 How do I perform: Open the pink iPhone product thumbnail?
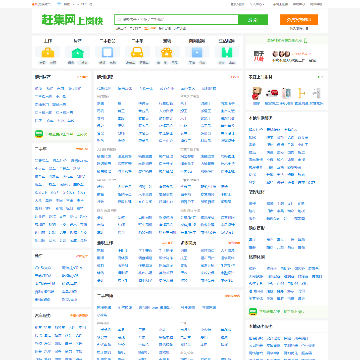point(286,94)
